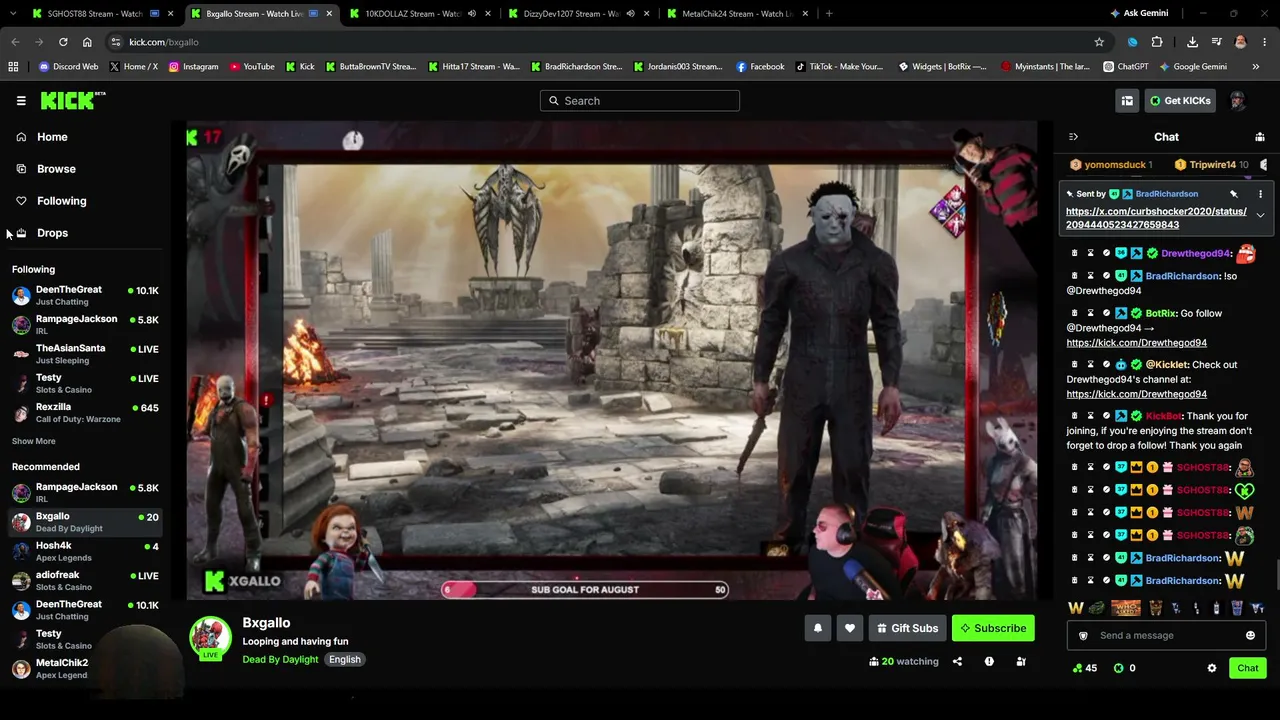View site information for kick.com
1280x720 pixels.
click(116, 42)
